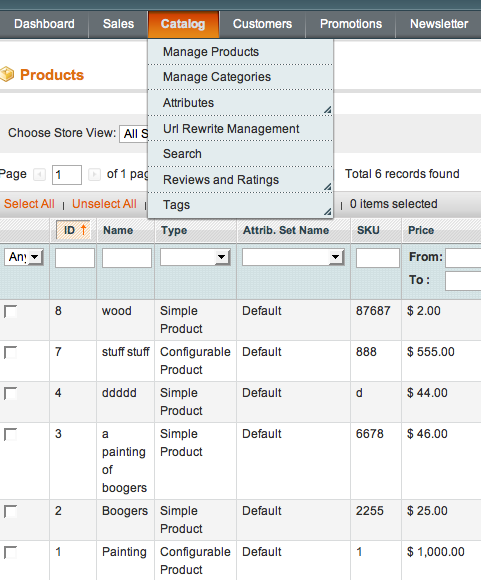
Task: Select Manage Categories menu entry
Action: tap(240, 77)
